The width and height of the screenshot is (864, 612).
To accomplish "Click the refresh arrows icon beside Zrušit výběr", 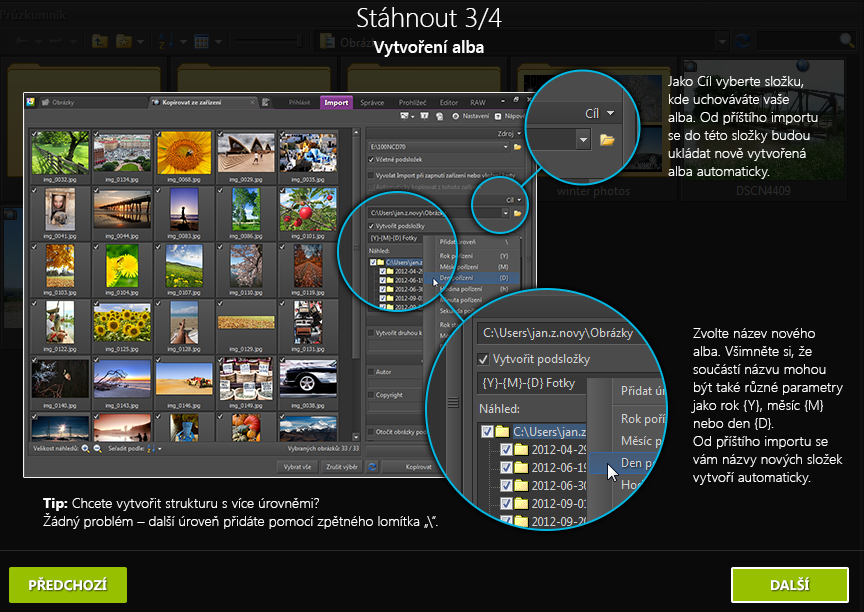I will point(372,467).
